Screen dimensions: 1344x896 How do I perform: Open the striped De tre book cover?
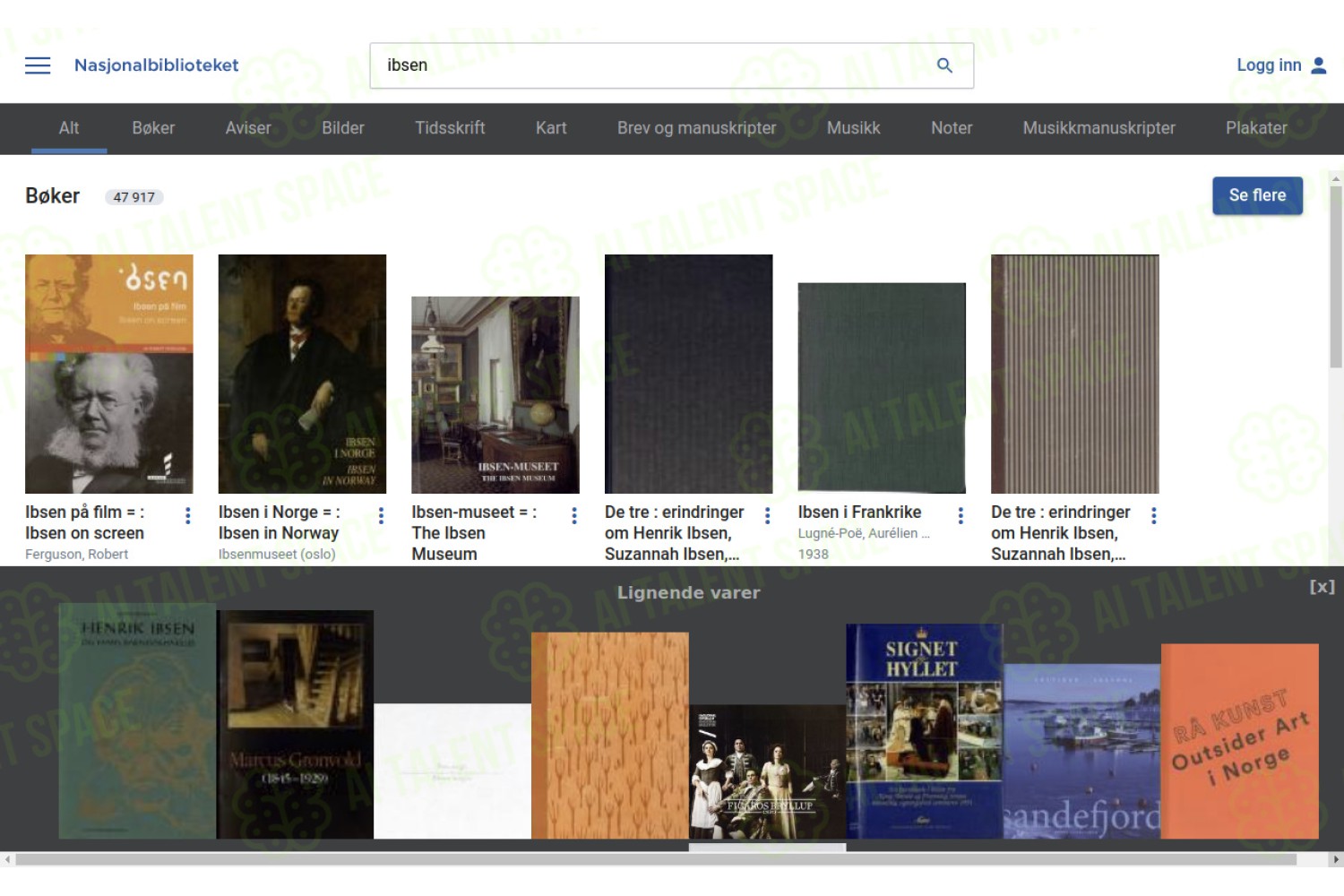[1075, 374]
